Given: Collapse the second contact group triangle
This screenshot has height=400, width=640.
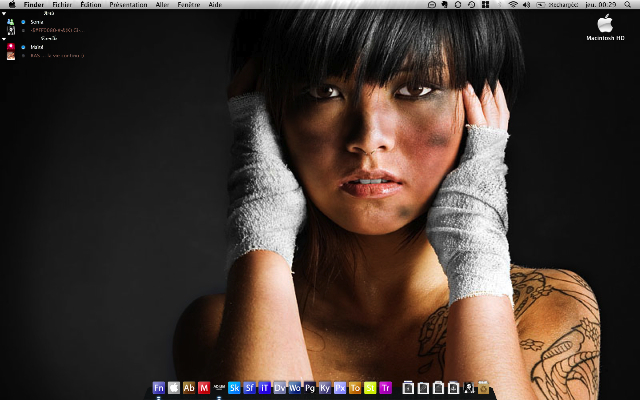Looking at the screenshot, I should 4,39.
